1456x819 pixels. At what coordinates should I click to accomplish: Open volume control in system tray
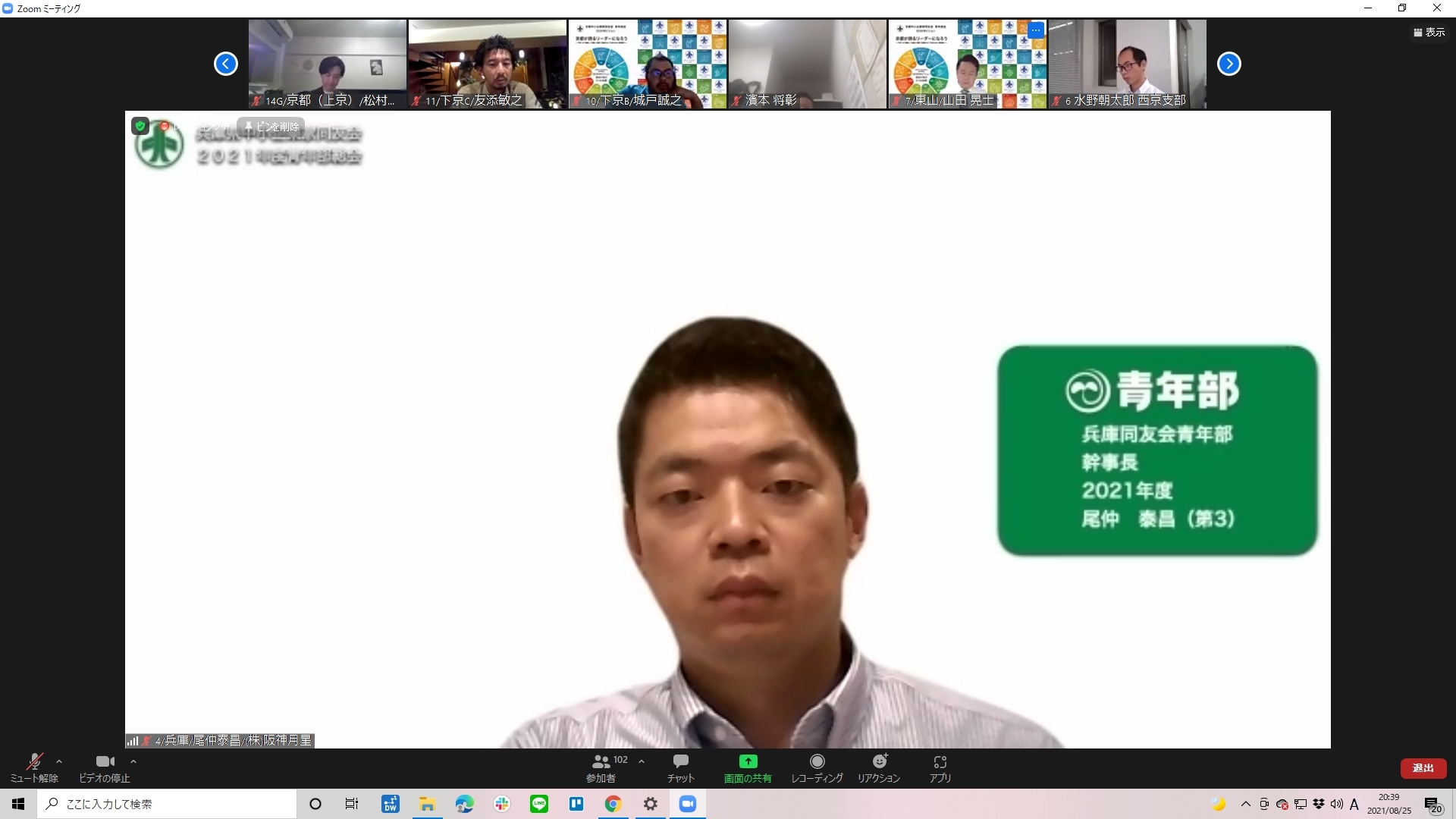[1337, 804]
